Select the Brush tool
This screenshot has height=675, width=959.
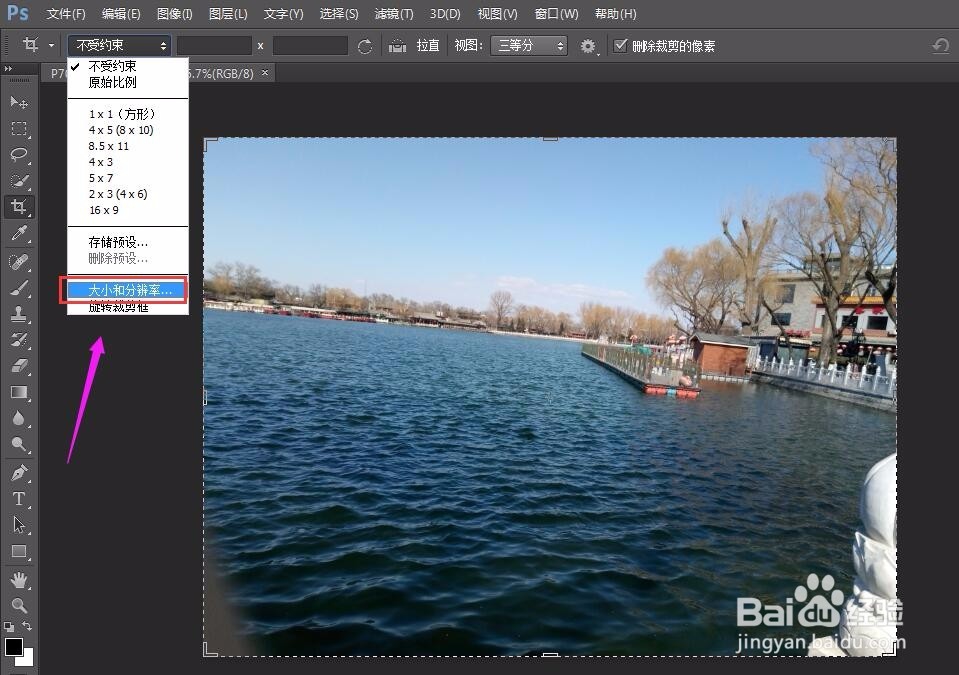pos(19,287)
